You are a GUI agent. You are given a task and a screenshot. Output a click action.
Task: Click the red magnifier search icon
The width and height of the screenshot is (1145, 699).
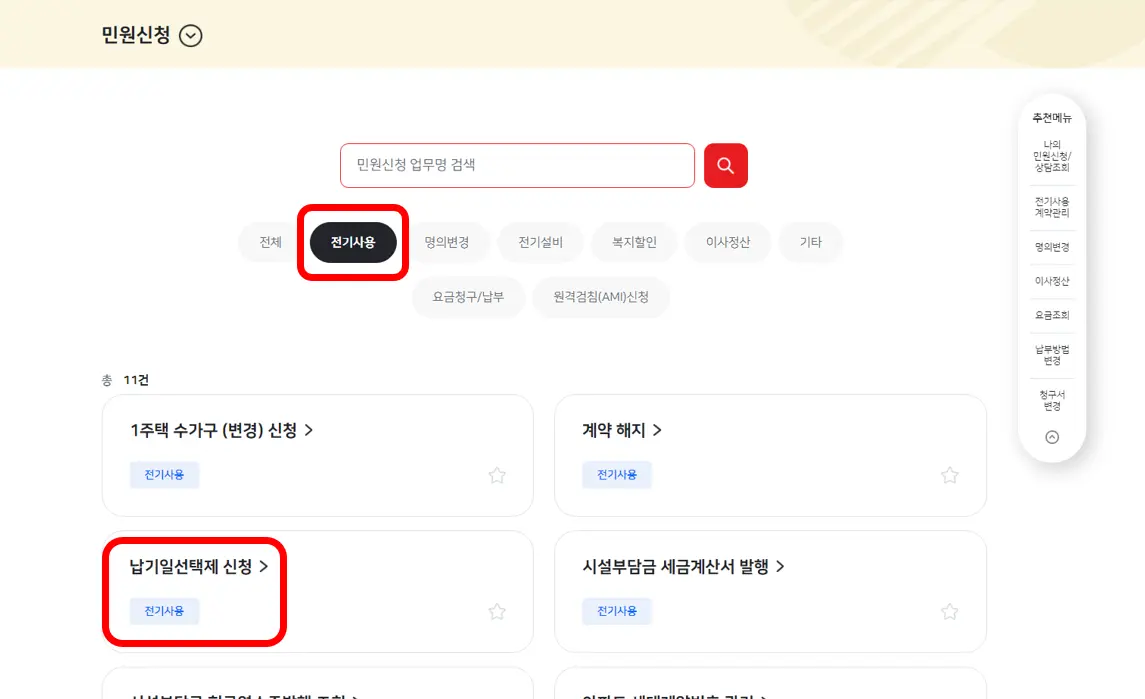pos(726,165)
